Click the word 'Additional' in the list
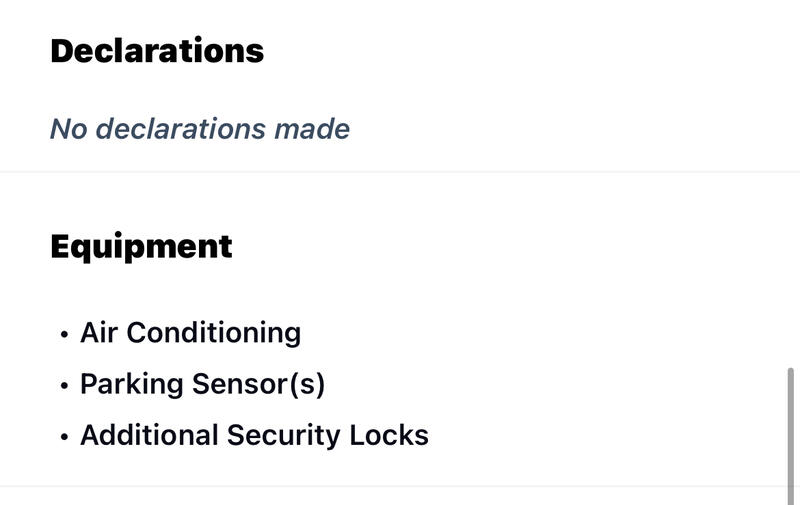Viewport: 800px width, 505px height. point(149,435)
